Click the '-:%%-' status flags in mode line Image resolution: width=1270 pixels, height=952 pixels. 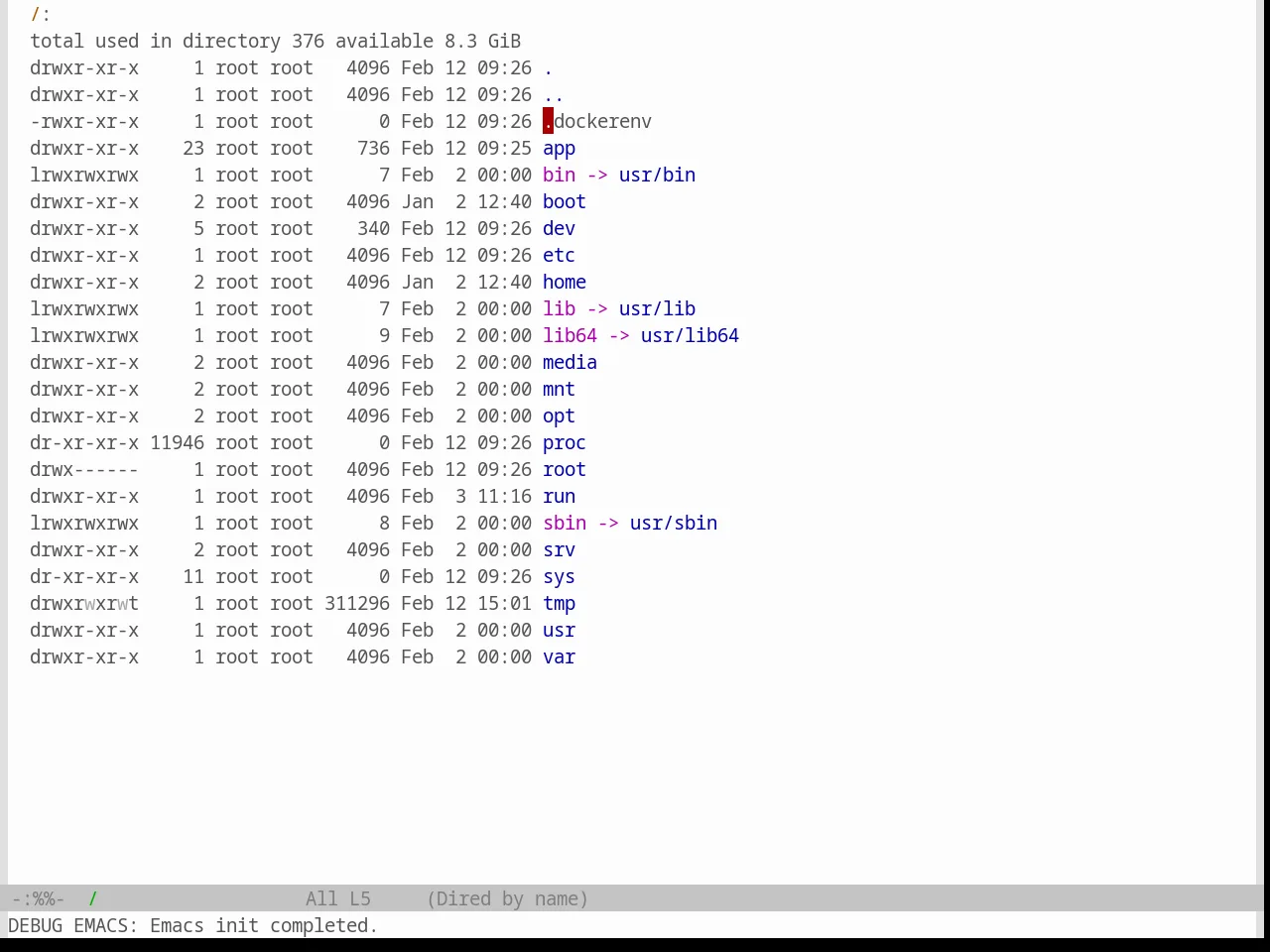pyautogui.click(x=38, y=899)
